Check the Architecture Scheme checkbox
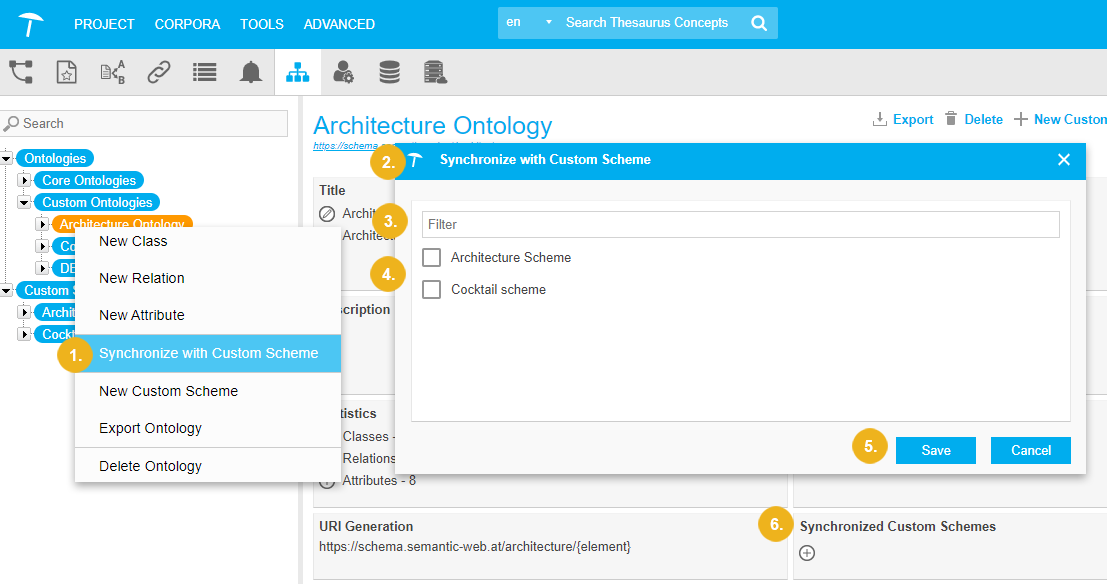This screenshot has width=1107, height=584. (431, 258)
